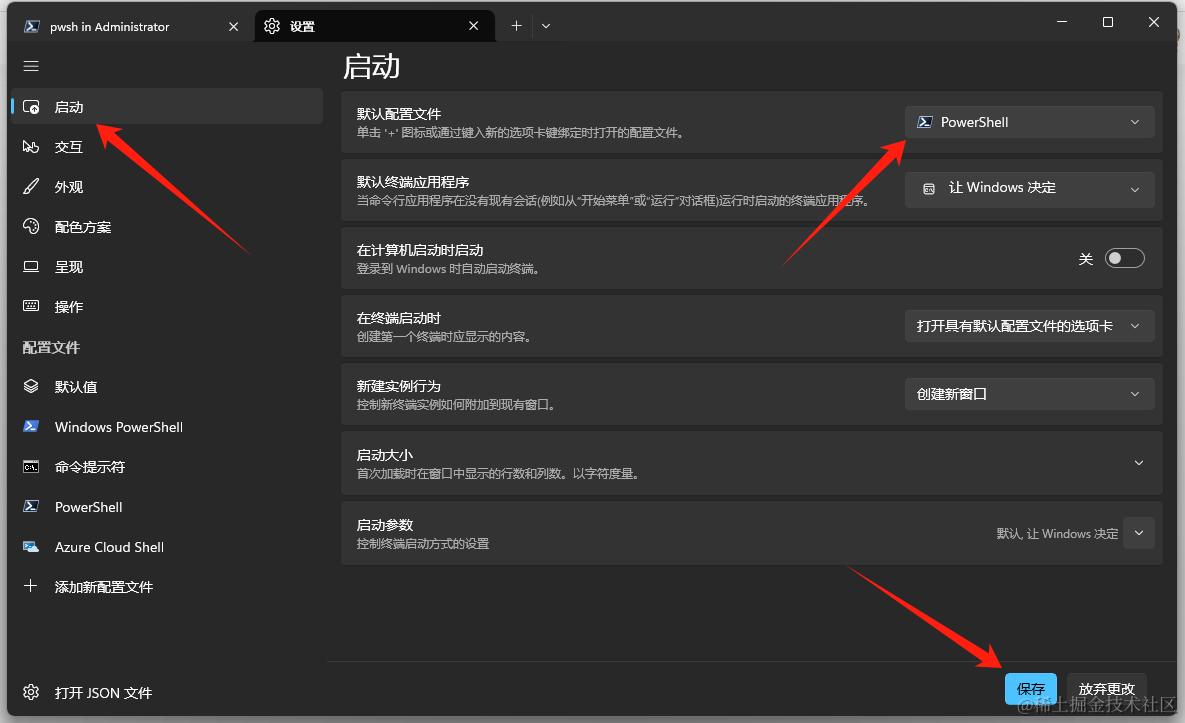Click the 放弃更改 discard button

(1106, 689)
